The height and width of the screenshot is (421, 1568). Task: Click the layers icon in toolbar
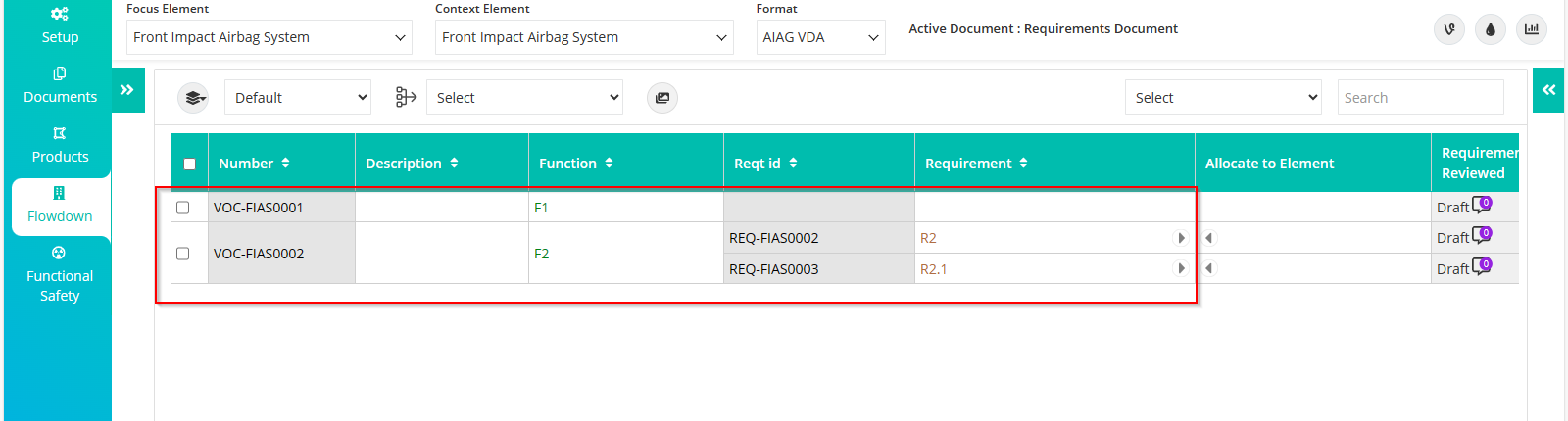pyautogui.click(x=194, y=98)
